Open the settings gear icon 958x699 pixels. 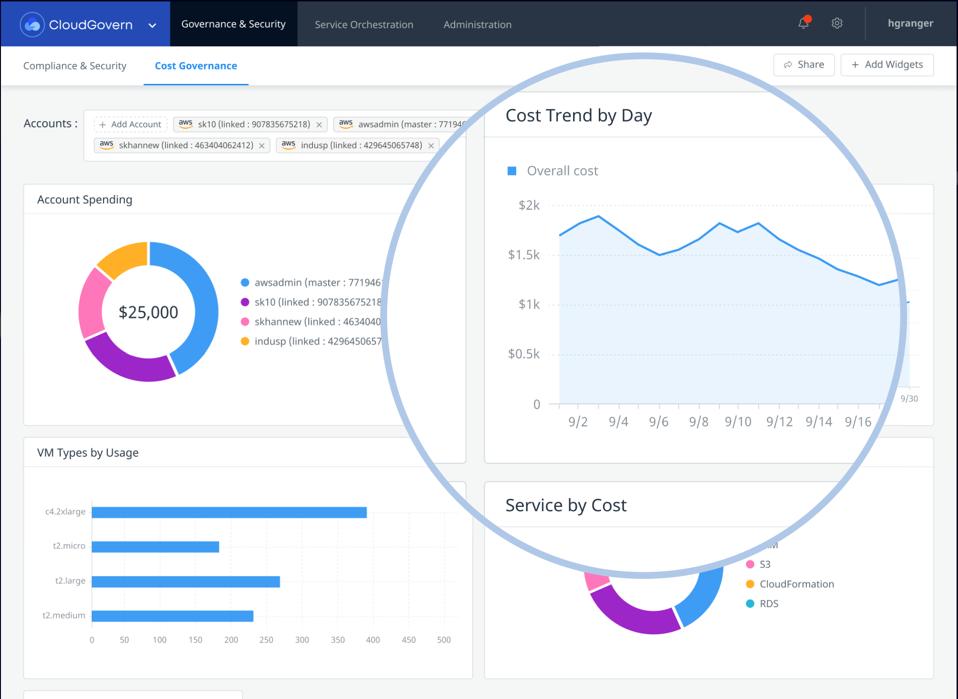tap(837, 23)
